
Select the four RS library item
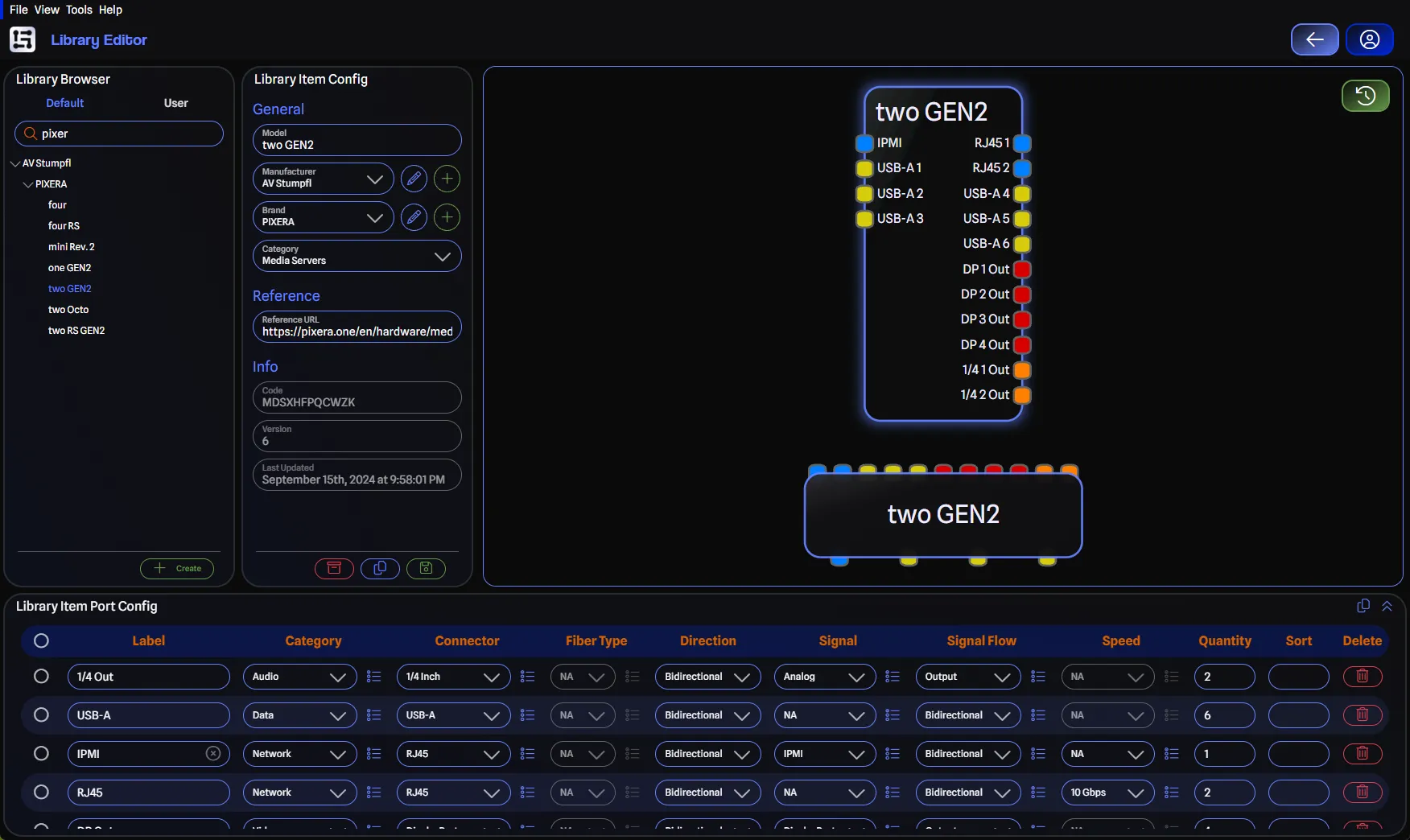pos(64,226)
